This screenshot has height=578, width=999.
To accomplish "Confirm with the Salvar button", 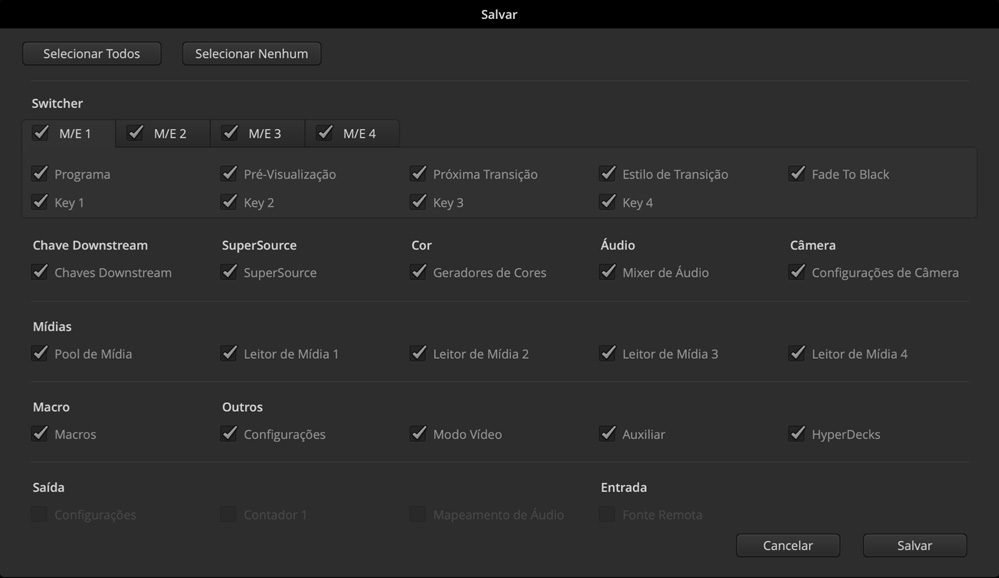I will pyautogui.click(x=914, y=546).
